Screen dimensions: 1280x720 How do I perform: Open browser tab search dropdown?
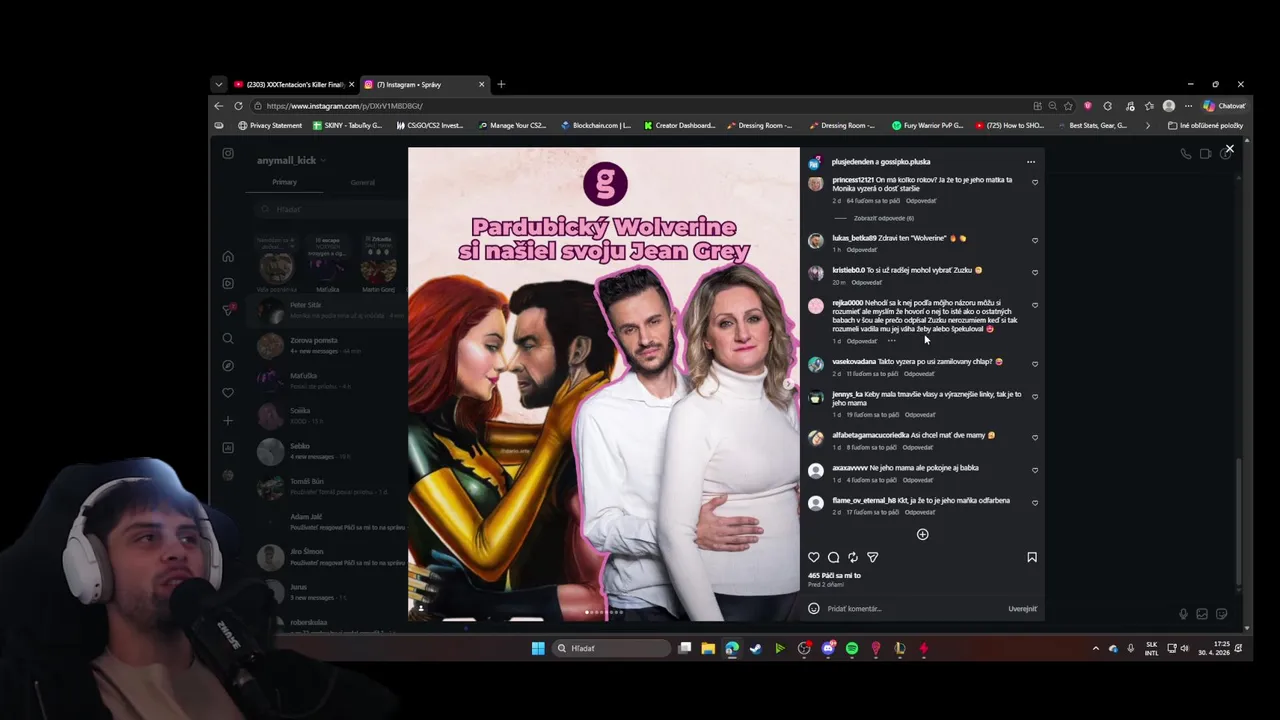click(218, 84)
